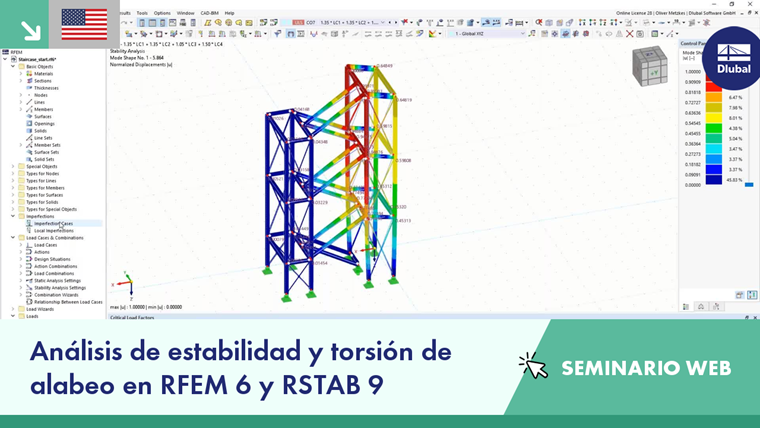Collapse the Load Cases & Combinations folder
Screen dimensions: 760x428
coord(13,238)
